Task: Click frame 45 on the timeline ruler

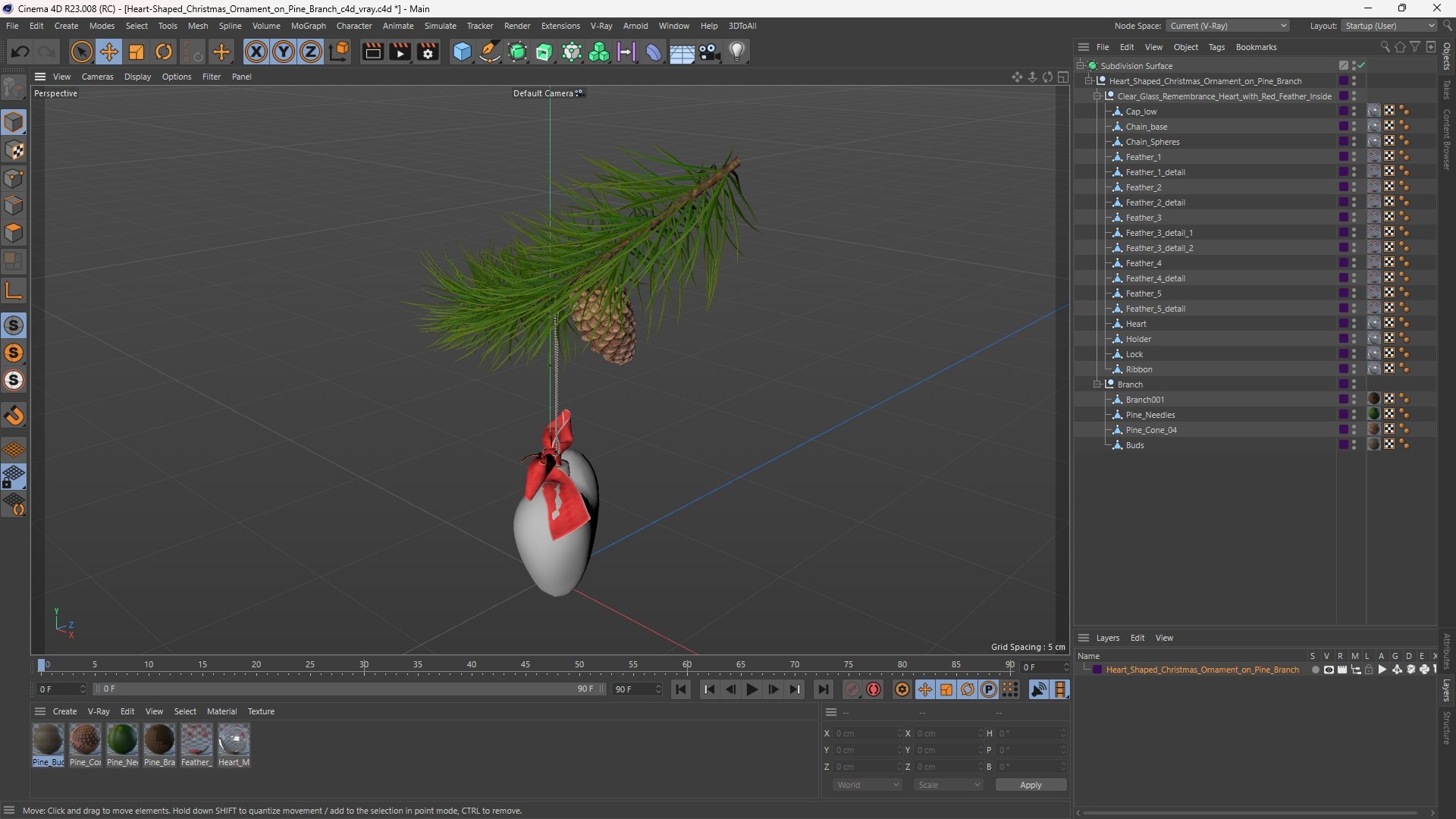Action: pos(526,665)
